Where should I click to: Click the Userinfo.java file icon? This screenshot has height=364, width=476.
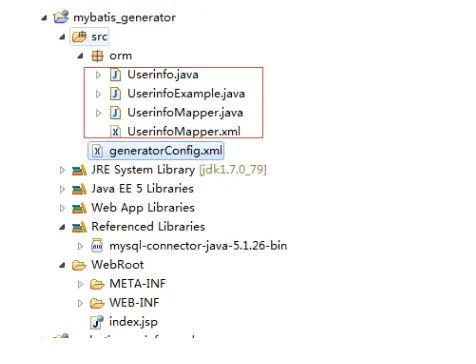tap(115, 75)
